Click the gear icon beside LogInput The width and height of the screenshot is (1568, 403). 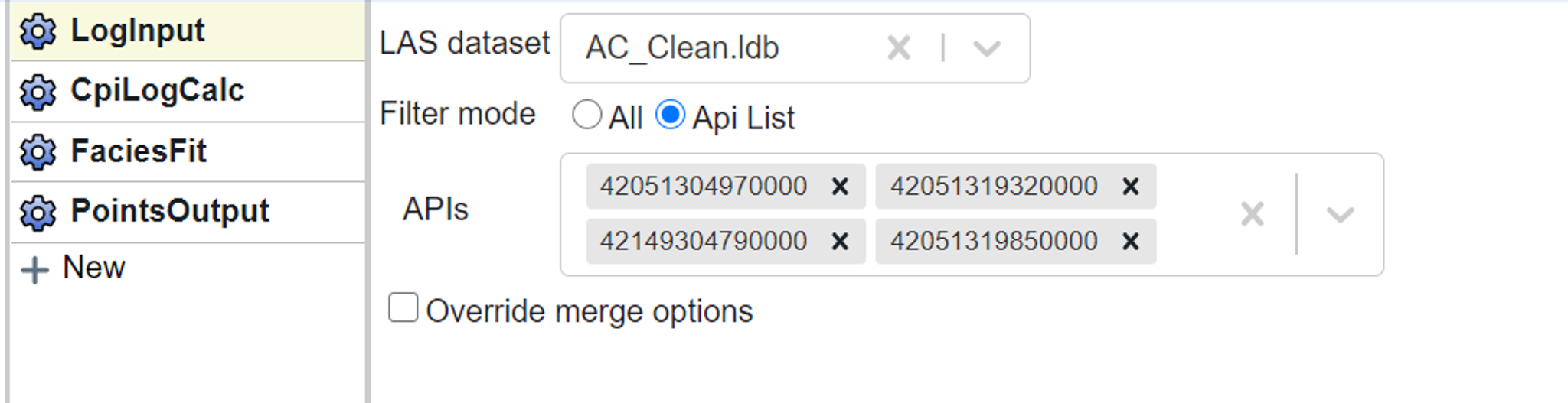38,32
